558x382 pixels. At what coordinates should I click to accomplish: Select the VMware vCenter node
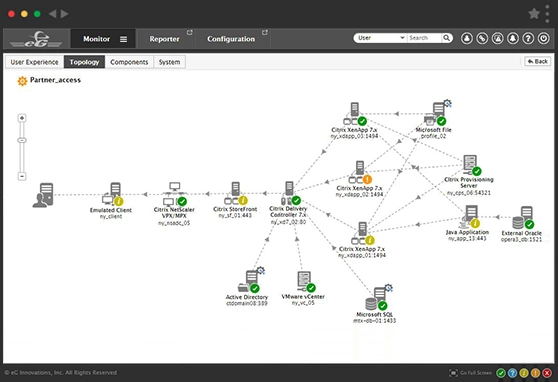306,282
